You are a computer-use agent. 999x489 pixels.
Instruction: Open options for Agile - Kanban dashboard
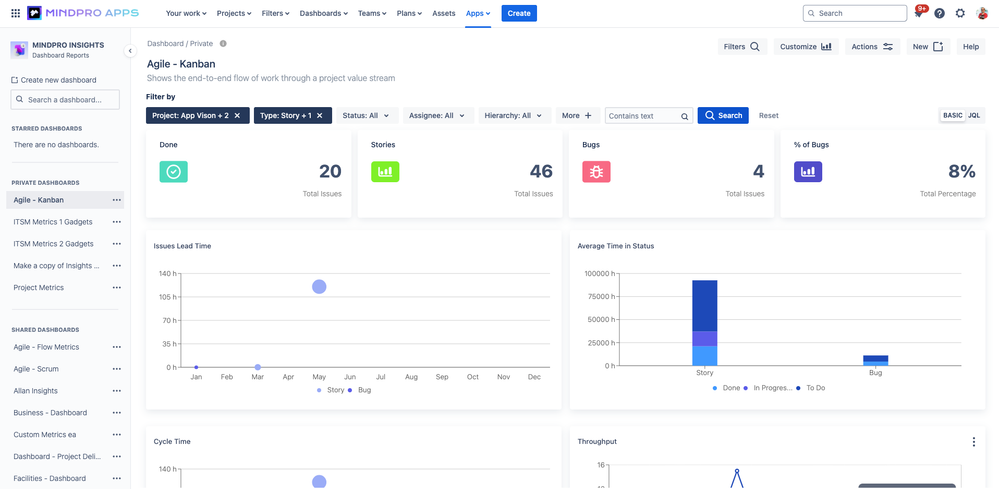(117, 200)
